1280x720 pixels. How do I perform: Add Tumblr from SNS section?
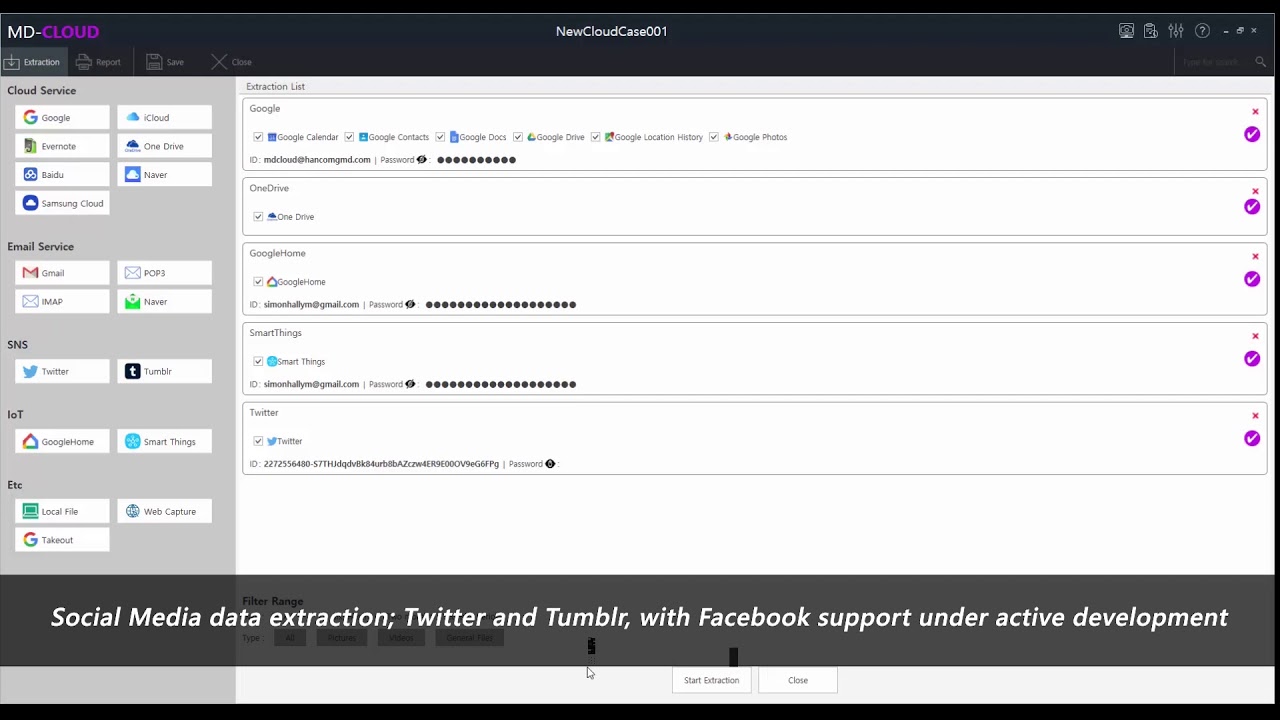(x=164, y=371)
